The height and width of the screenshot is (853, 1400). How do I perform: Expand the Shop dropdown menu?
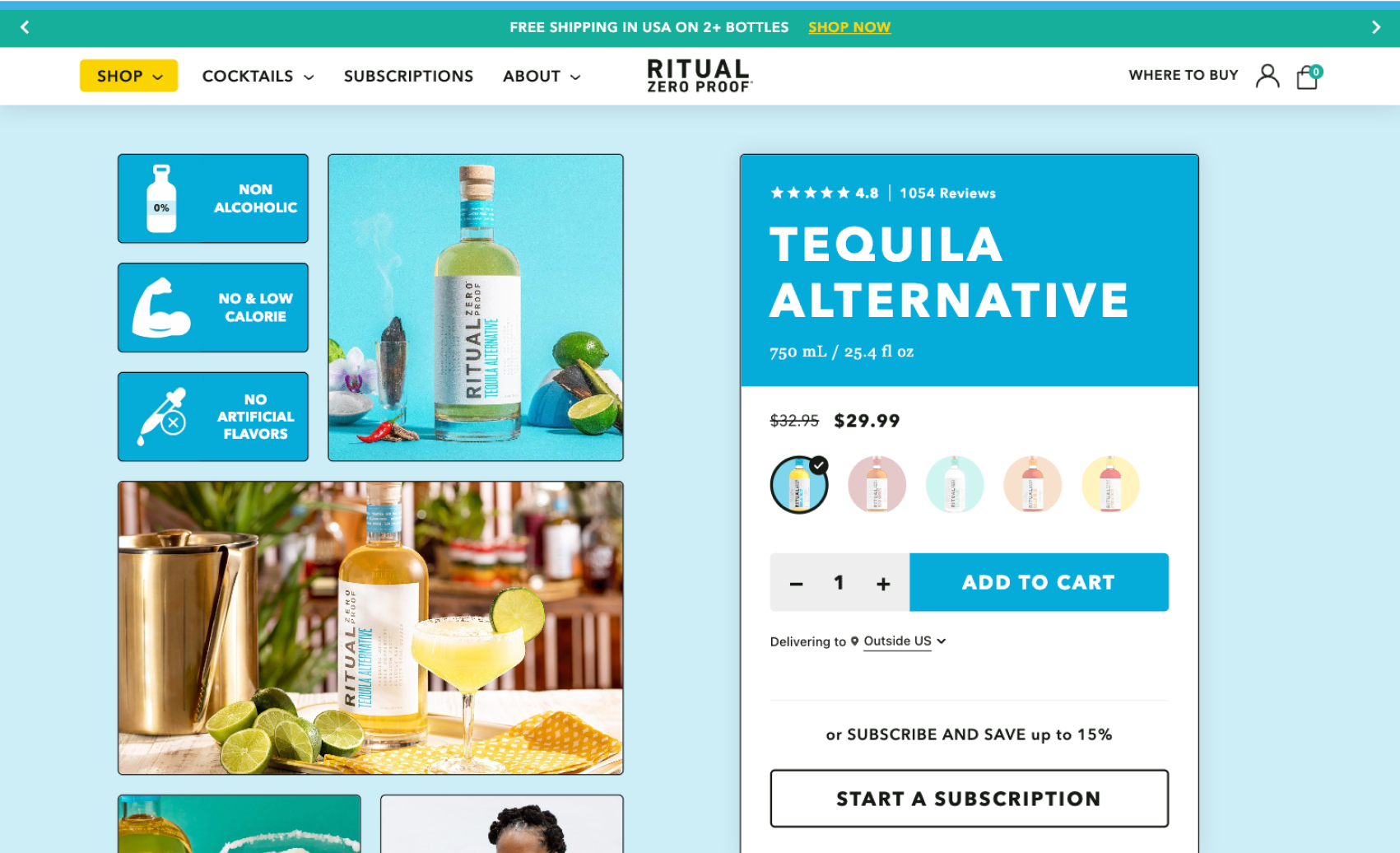129,76
